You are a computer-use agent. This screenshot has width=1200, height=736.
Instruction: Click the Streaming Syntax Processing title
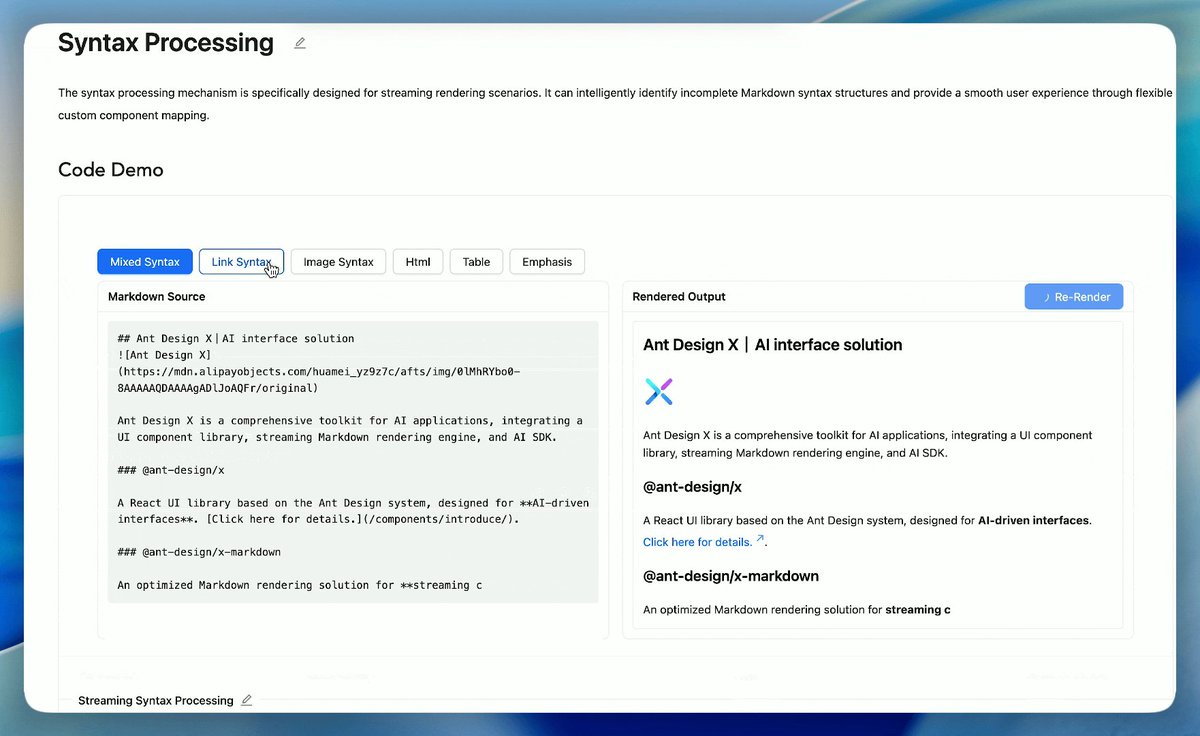point(156,701)
